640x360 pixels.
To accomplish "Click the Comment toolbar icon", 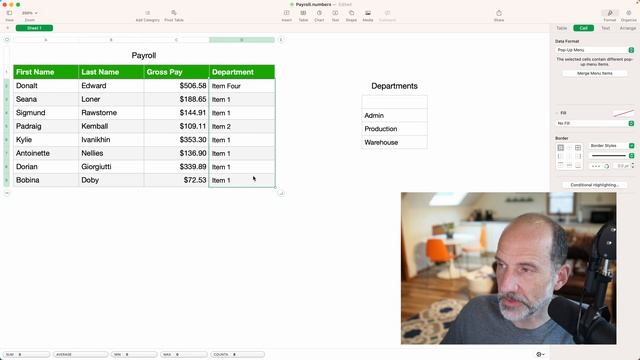I will tap(387, 13).
